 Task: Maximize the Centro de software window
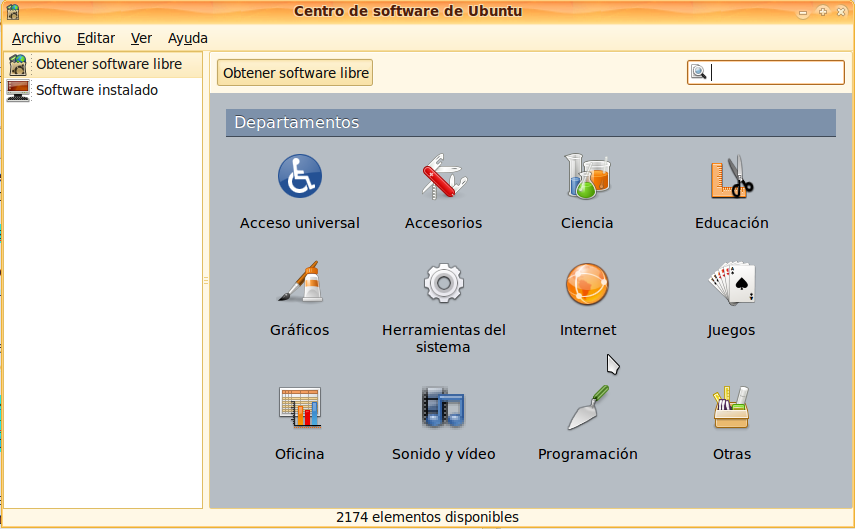coord(822,11)
